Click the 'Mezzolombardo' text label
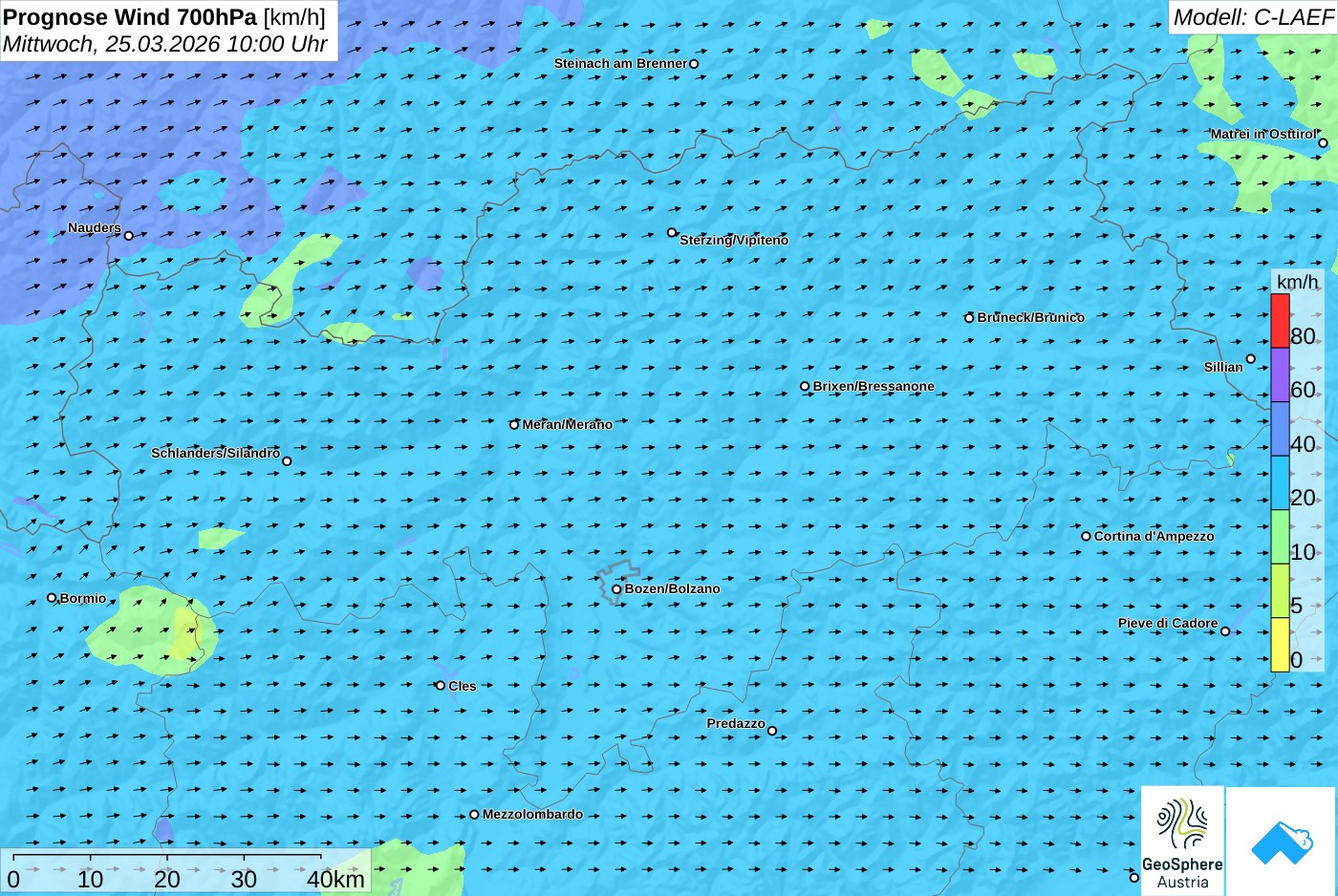This screenshot has height=896, width=1338. 532,814
